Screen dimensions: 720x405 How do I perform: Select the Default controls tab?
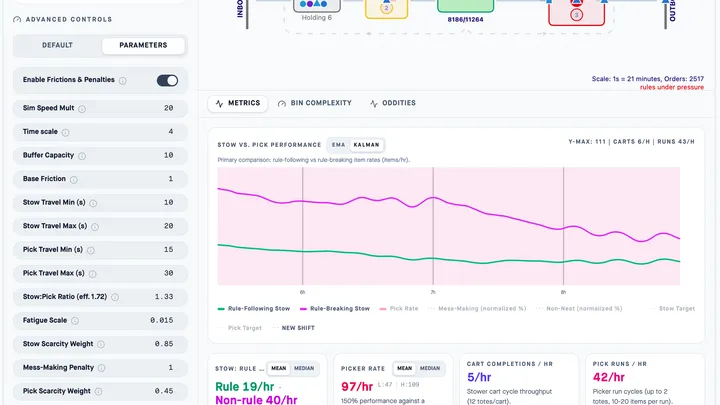[x=57, y=45]
